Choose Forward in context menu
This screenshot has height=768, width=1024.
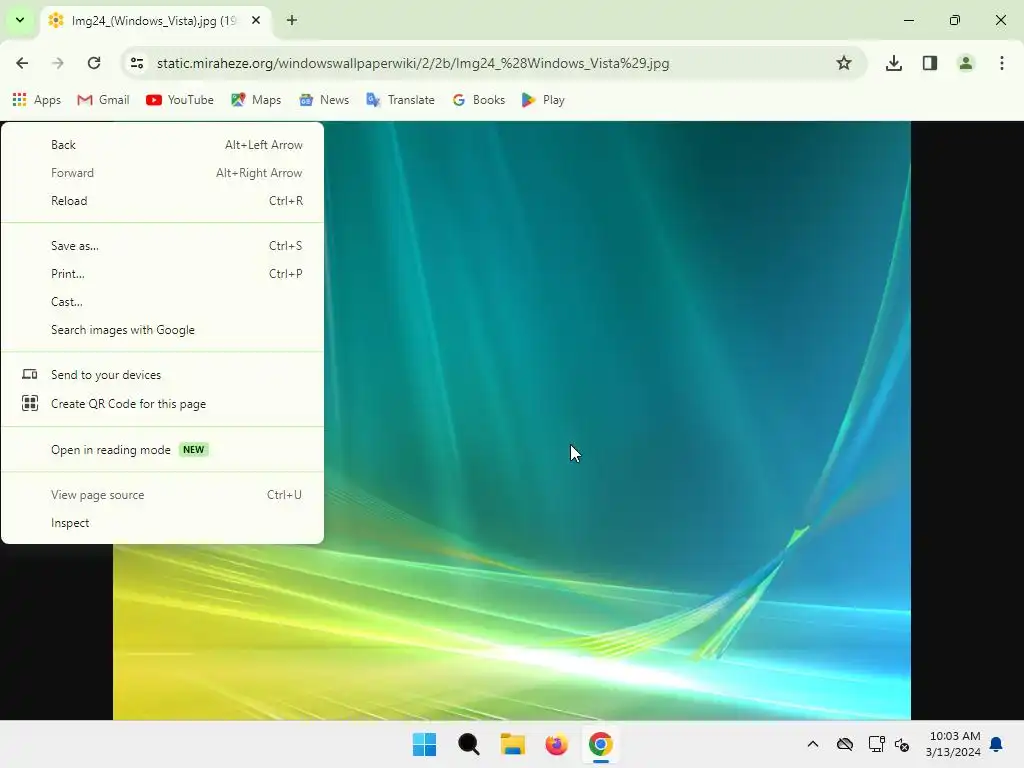[x=163, y=173]
